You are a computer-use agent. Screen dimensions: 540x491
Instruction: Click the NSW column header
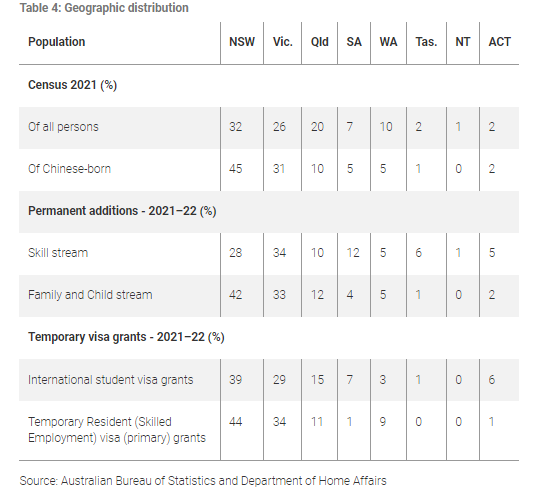[x=242, y=42]
